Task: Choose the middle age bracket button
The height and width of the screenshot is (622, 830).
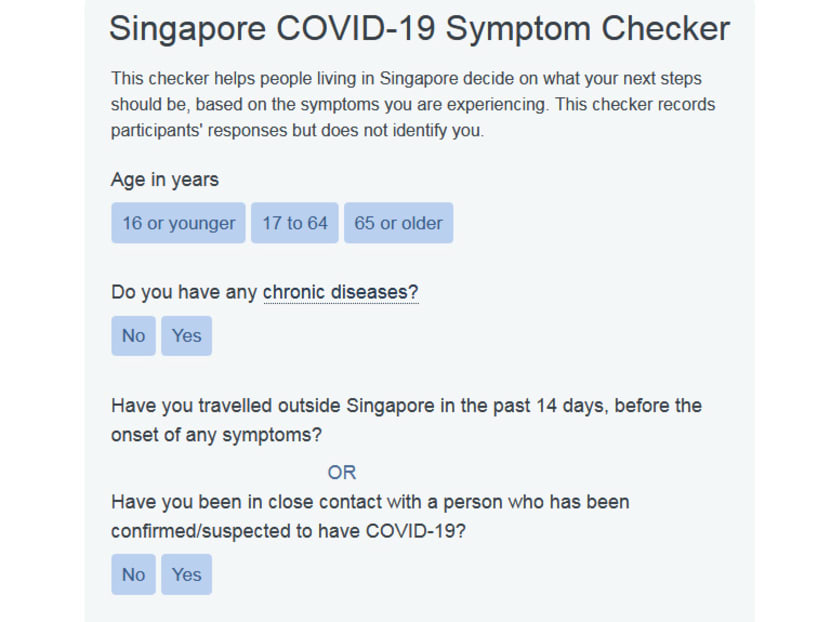Action: coord(294,222)
